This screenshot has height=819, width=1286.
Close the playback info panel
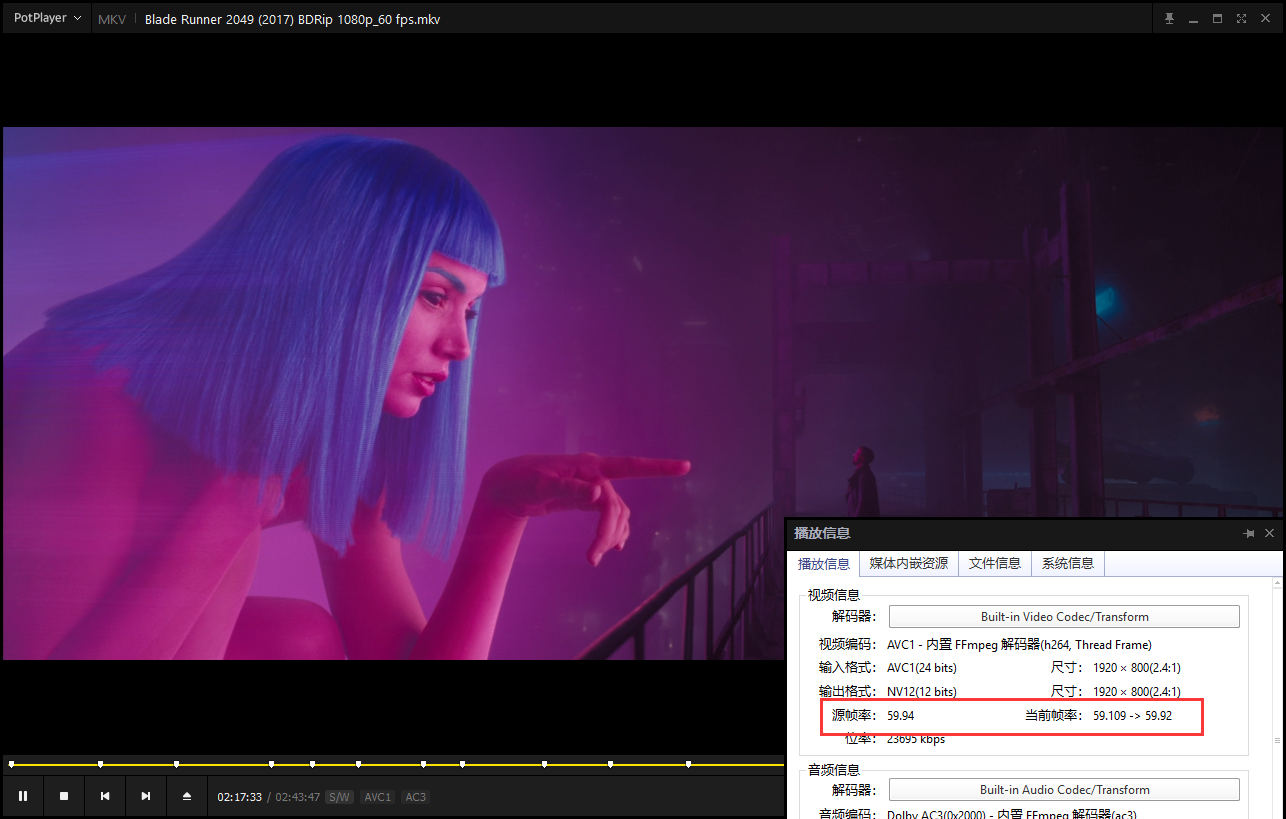tap(1270, 534)
